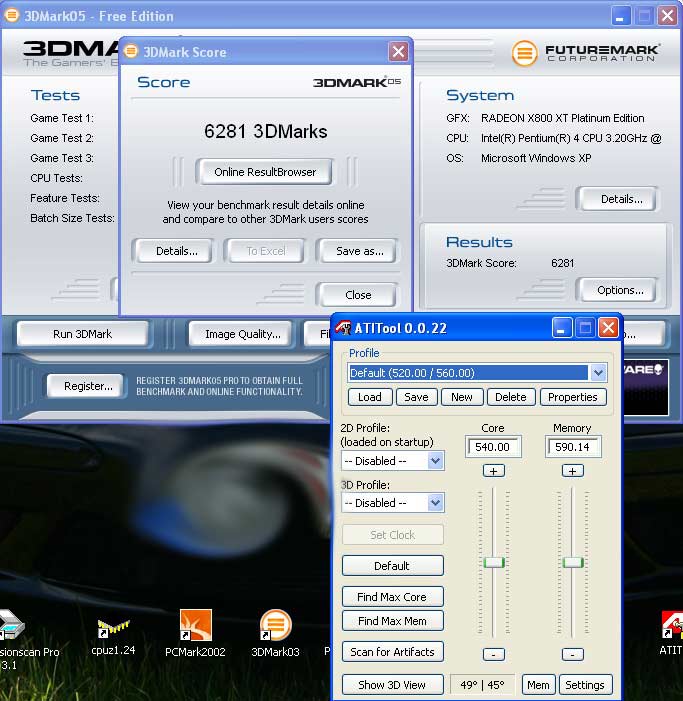
Task: Click Save as in Score dialog
Action: click(x=359, y=251)
